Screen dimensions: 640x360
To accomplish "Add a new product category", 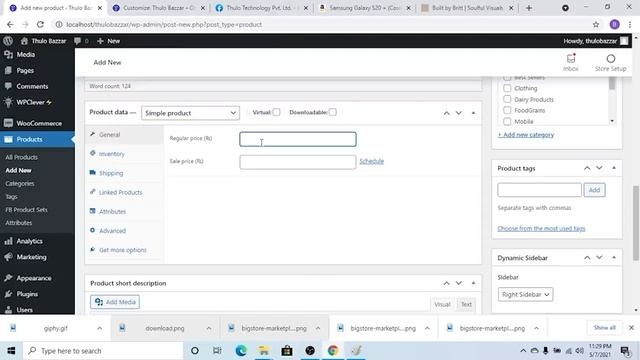I will (x=526, y=135).
